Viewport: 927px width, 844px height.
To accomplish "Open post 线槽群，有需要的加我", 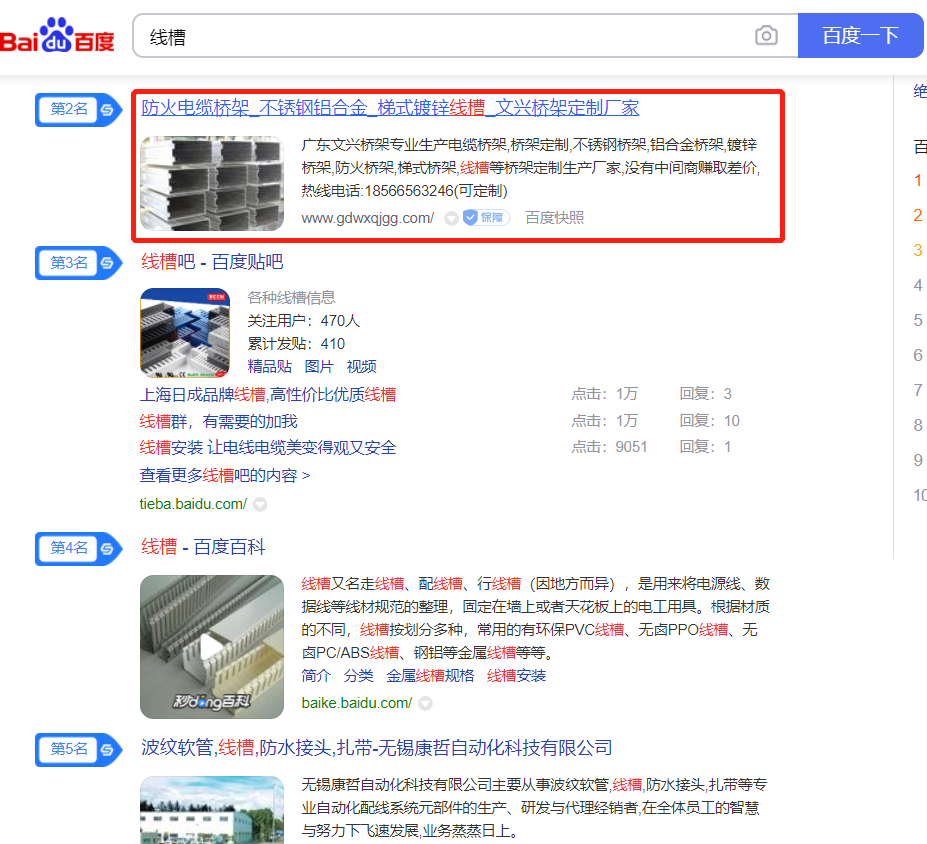I will pyautogui.click(x=218, y=421).
